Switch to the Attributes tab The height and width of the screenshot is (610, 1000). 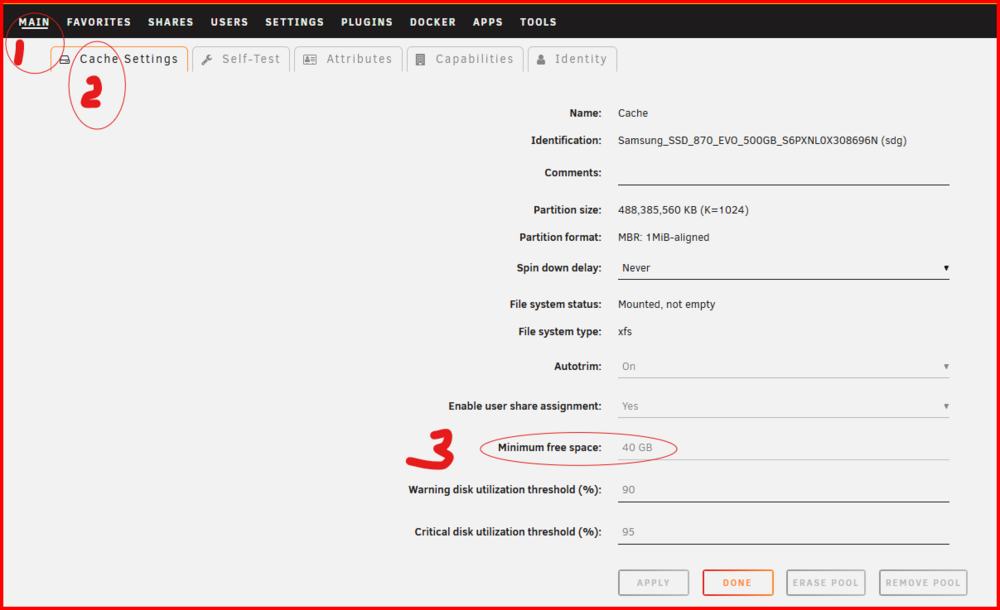pos(348,59)
